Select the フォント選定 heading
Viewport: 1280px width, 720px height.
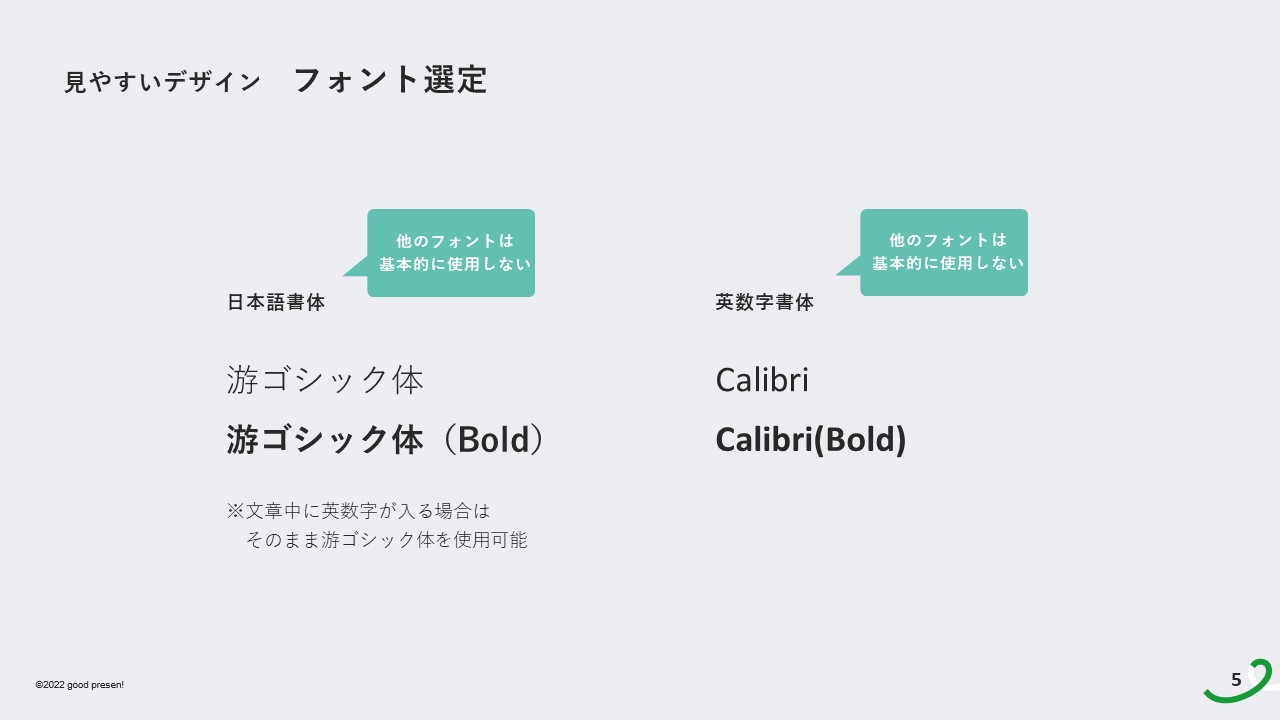(x=390, y=80)
